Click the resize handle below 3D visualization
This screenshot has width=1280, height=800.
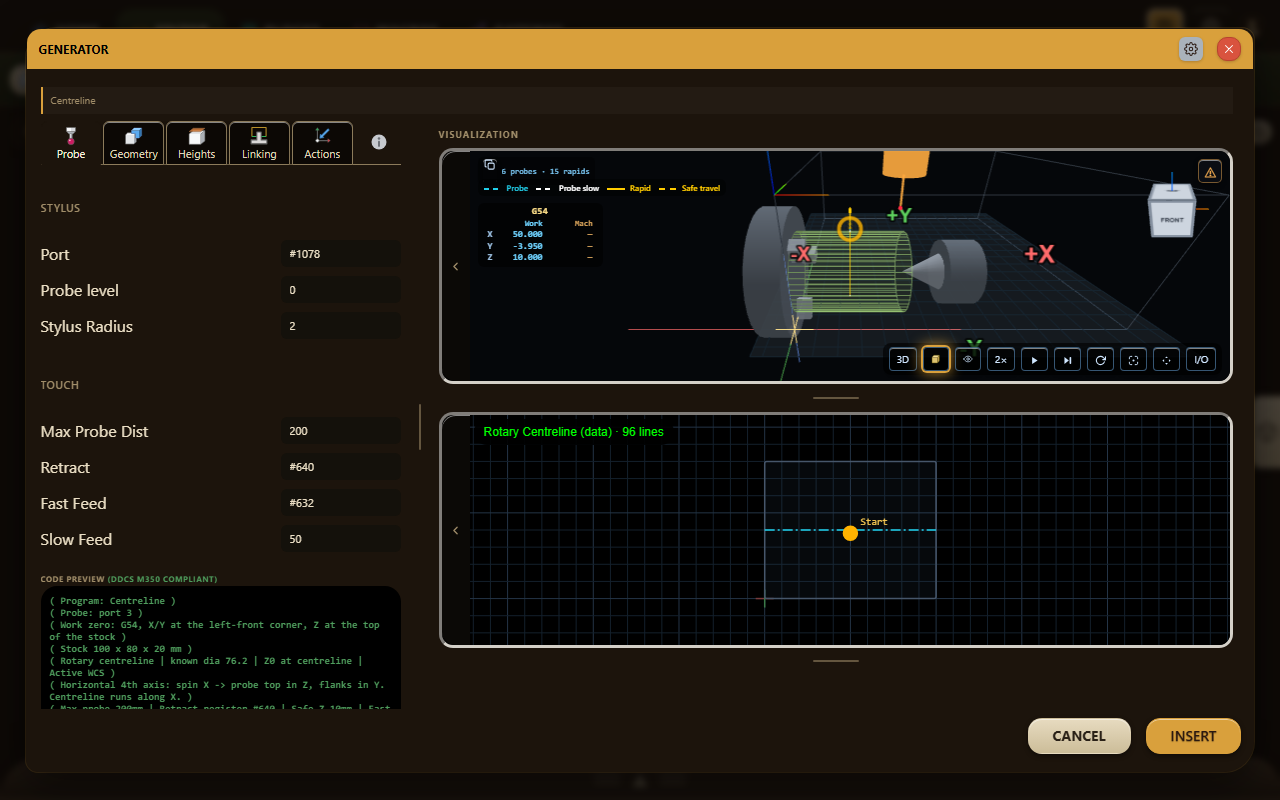(836, 397)
